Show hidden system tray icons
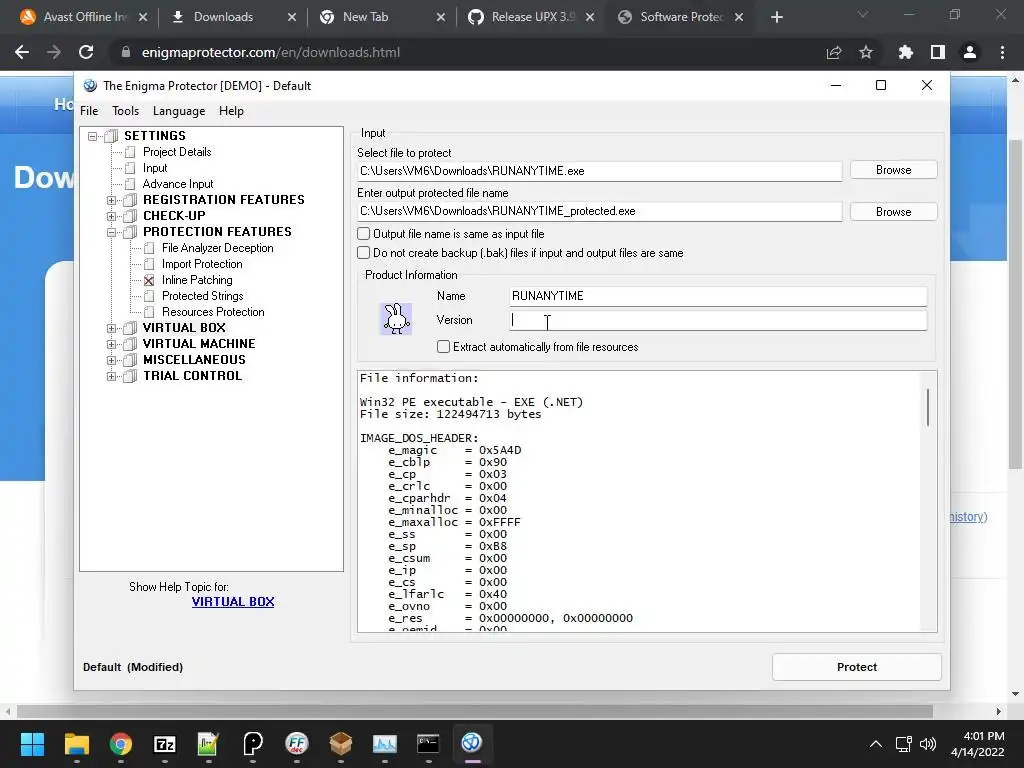 click(x=876, y=744)
